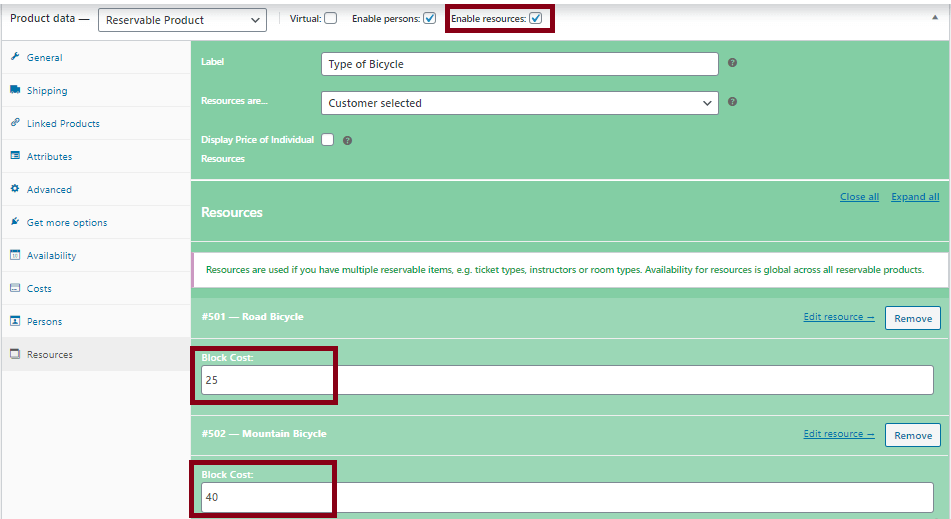951x519 pixels.
Task: Remove the Road Bicycle resource
Action: (x=912, y=318)
